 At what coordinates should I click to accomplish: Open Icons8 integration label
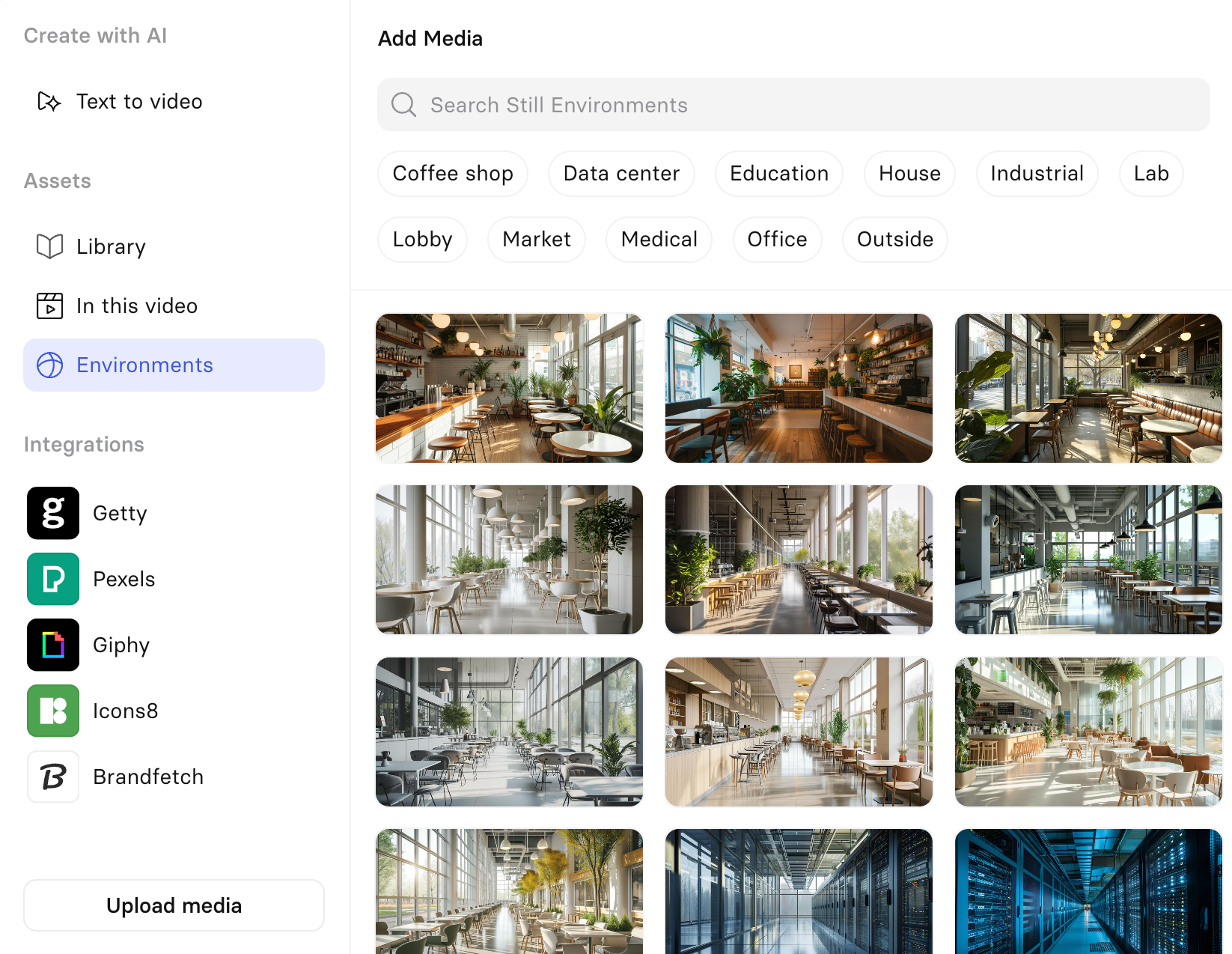[x=126, y=711]
